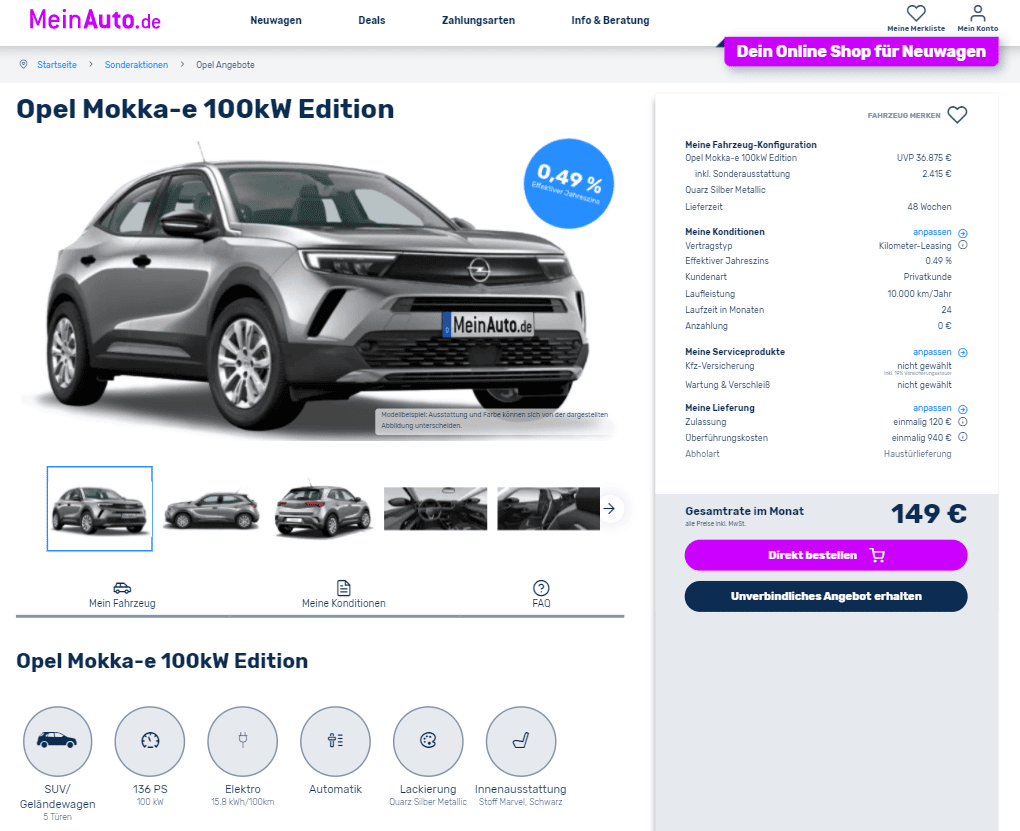This screenshot has width=1020, height=831.
Task: Go to Sonderaktionen breadcrumb link
Action: coord(136,65)
